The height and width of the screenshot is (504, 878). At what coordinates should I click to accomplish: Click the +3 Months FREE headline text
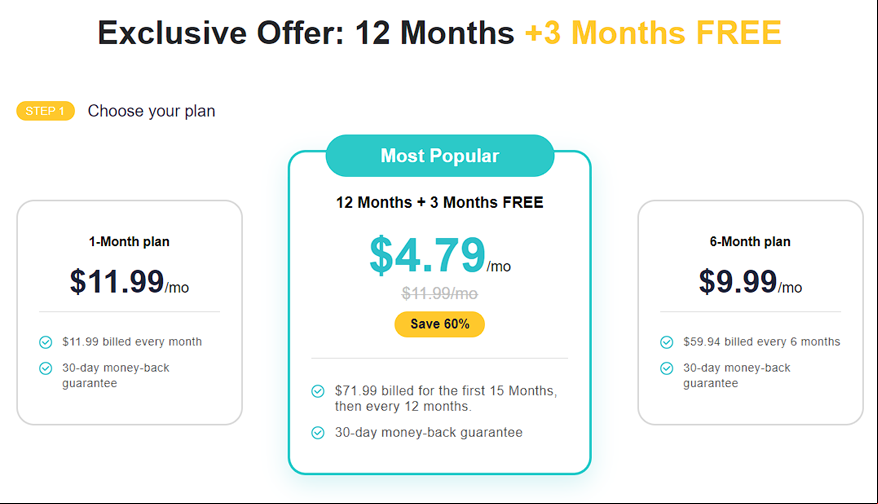click(x=653, y=32)
